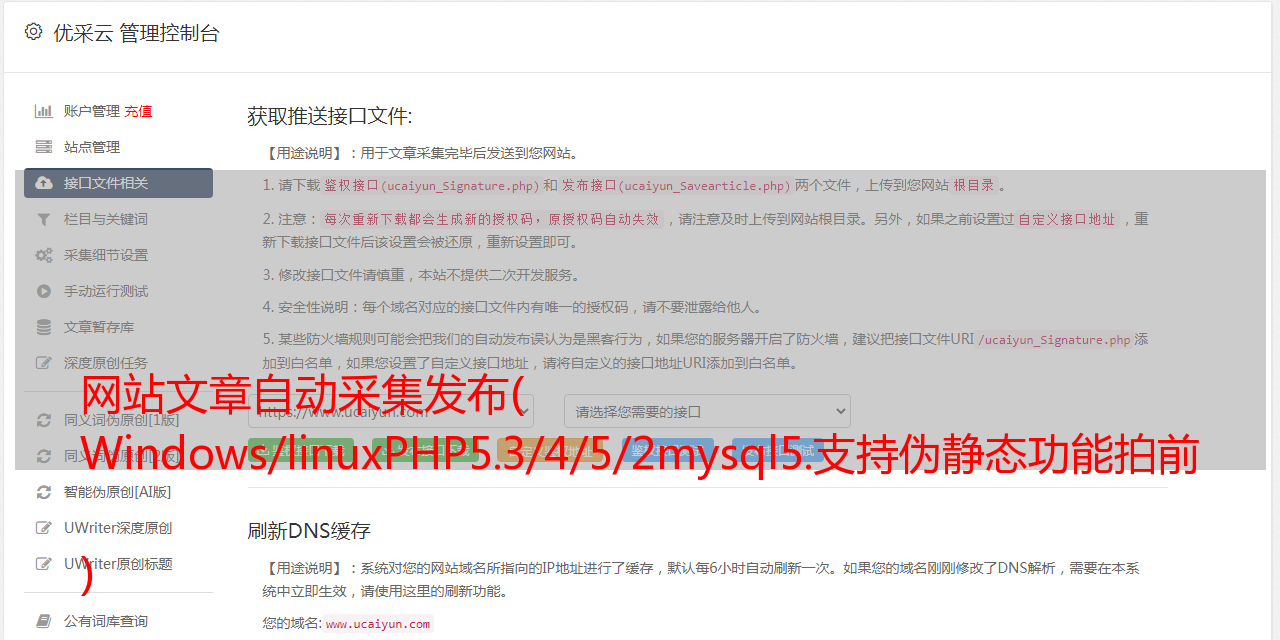This screenshot has width=1280, height=640.
Task: Click the refresh icon for 智能伪原创[AI版]
Action: 44,492
